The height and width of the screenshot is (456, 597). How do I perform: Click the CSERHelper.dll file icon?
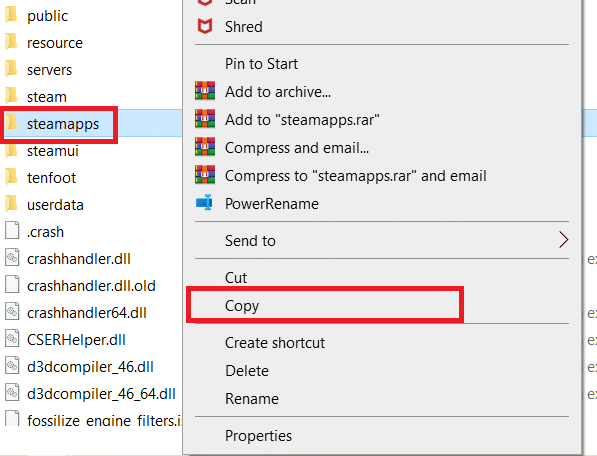tap(12, 338)
